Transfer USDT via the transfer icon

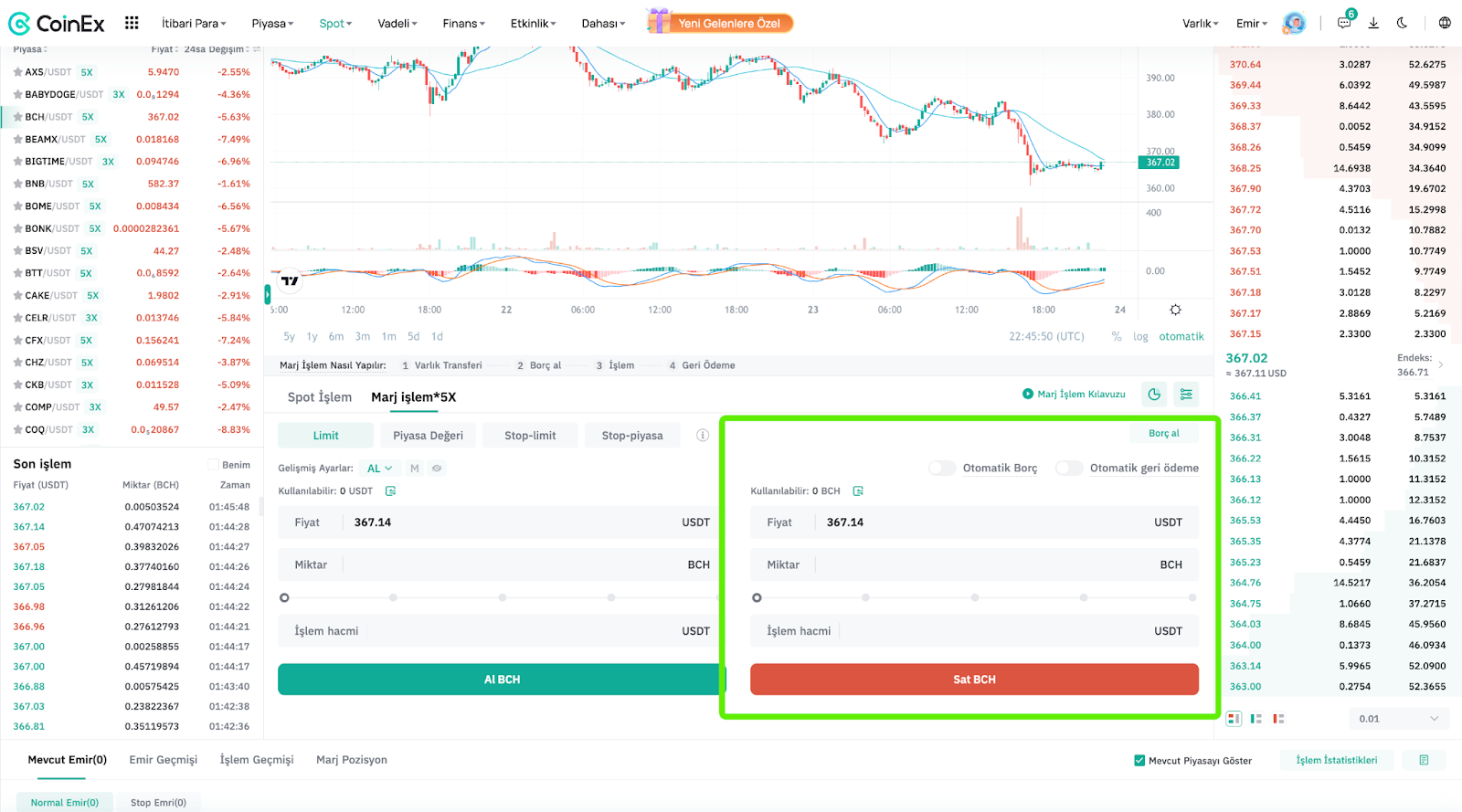390,491
